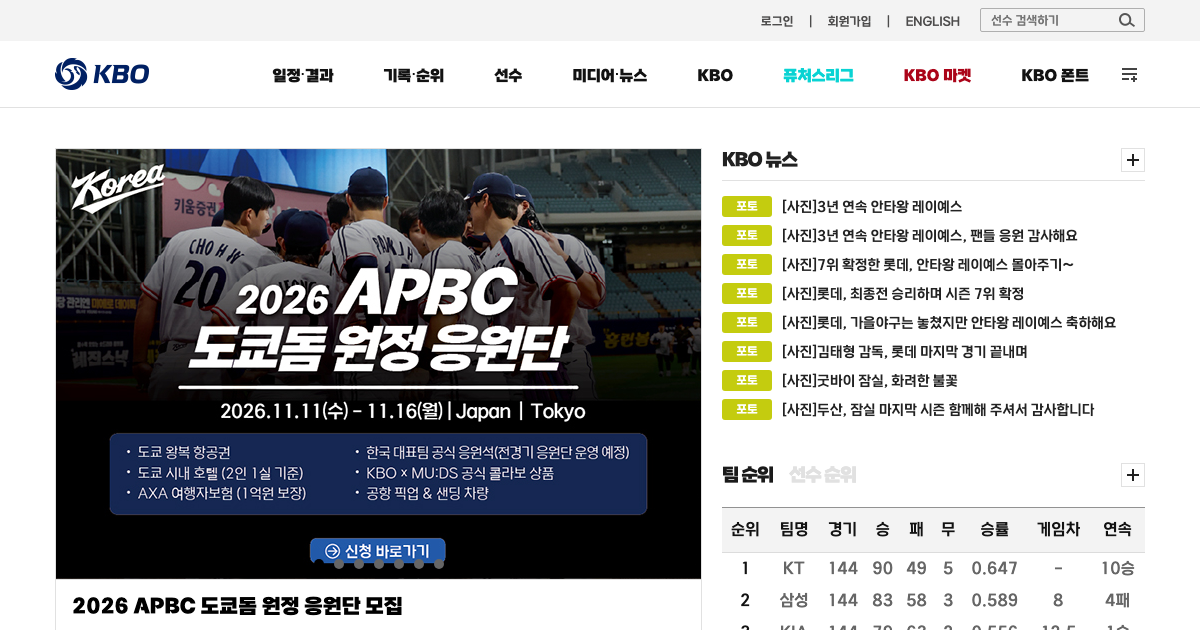Image resolution: width=1200 pixels, height=630 pixels.
Task: Open the 2026 APBC 도쿄돔 원정 응원단 모집 headline
Action: pyautogui.click(x=237, y=605)
